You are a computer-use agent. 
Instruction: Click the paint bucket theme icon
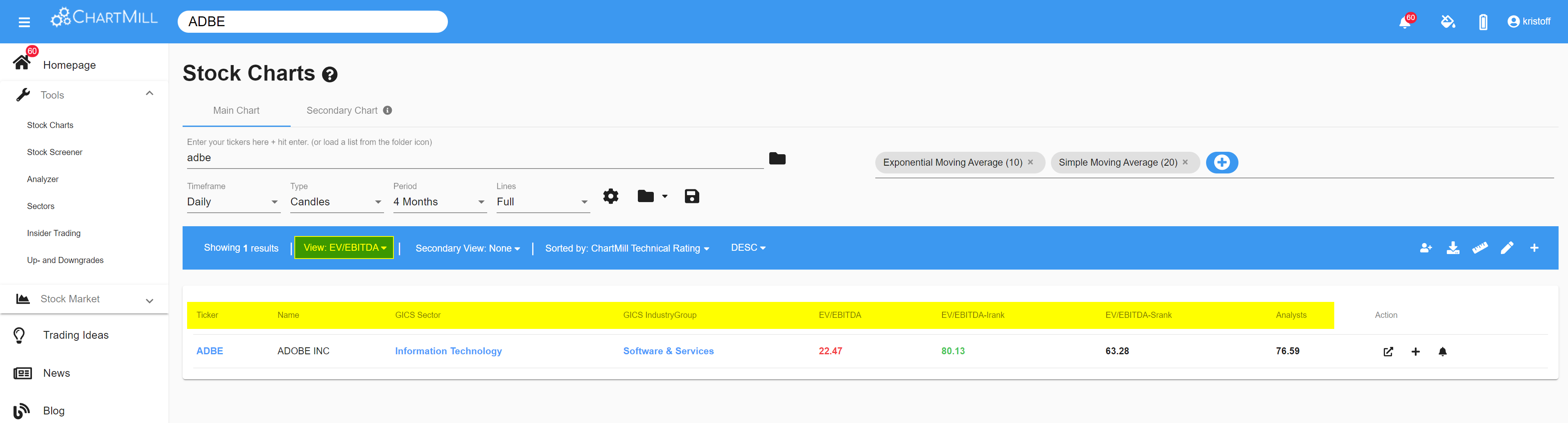[x=1448, y=22]
